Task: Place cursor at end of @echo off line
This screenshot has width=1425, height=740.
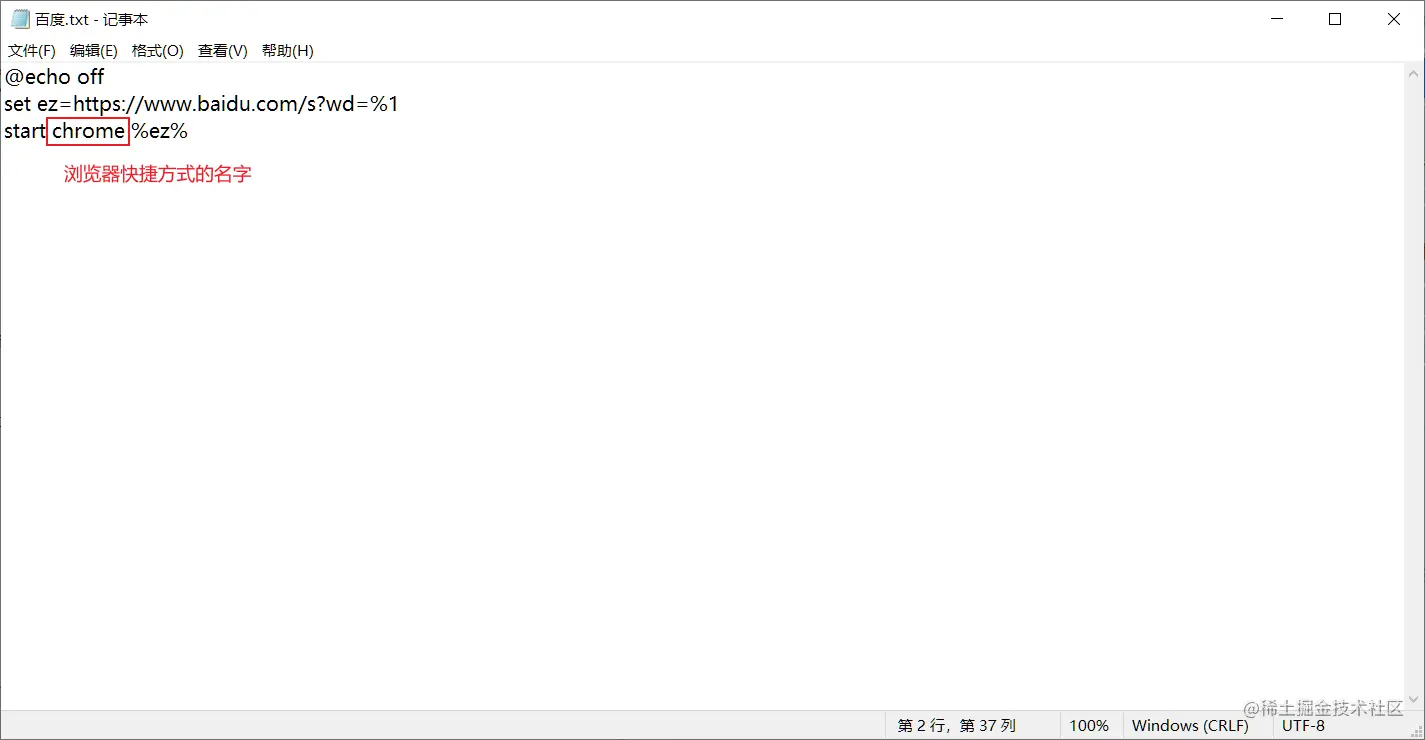Action: pos(105,77)
